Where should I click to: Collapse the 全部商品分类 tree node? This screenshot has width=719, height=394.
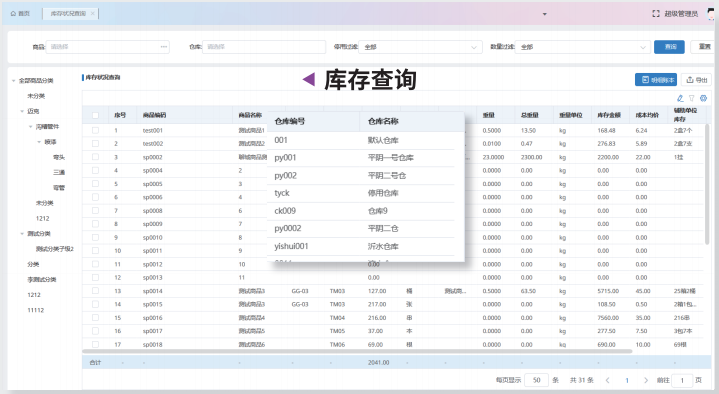point(14,81)
